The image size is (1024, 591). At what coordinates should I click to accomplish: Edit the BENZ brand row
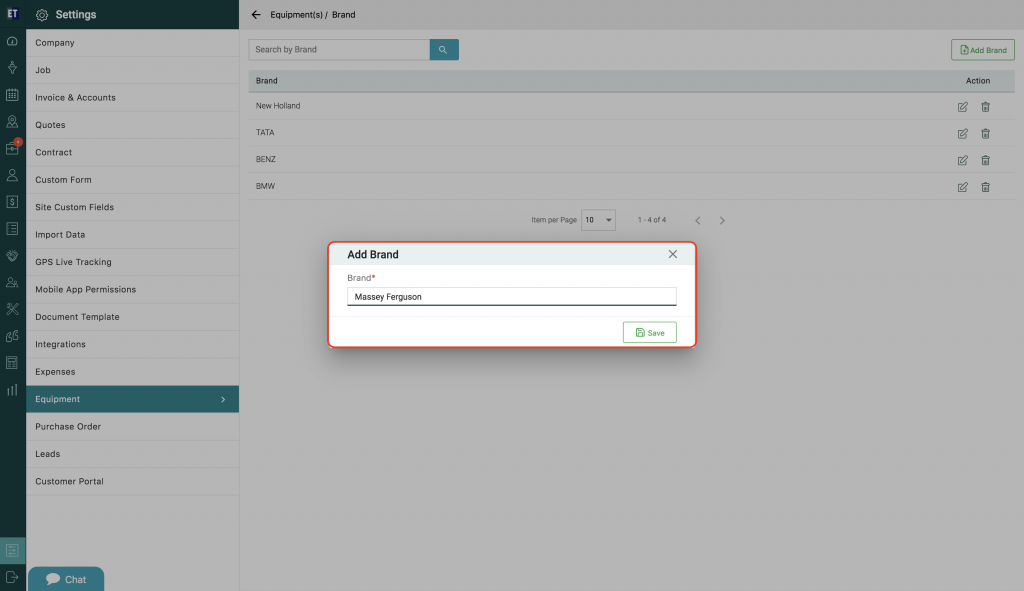tap(963, 160)
